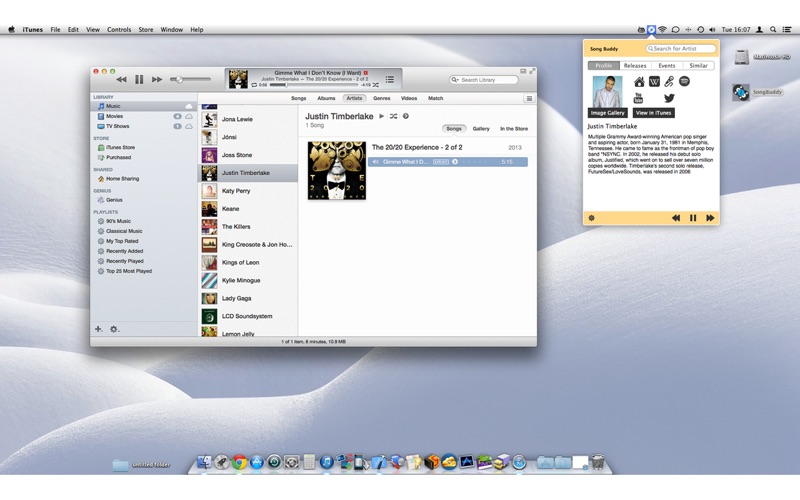Show the artist Gallery tab
This screenshot has height=500, width=800.
[481, 129]
